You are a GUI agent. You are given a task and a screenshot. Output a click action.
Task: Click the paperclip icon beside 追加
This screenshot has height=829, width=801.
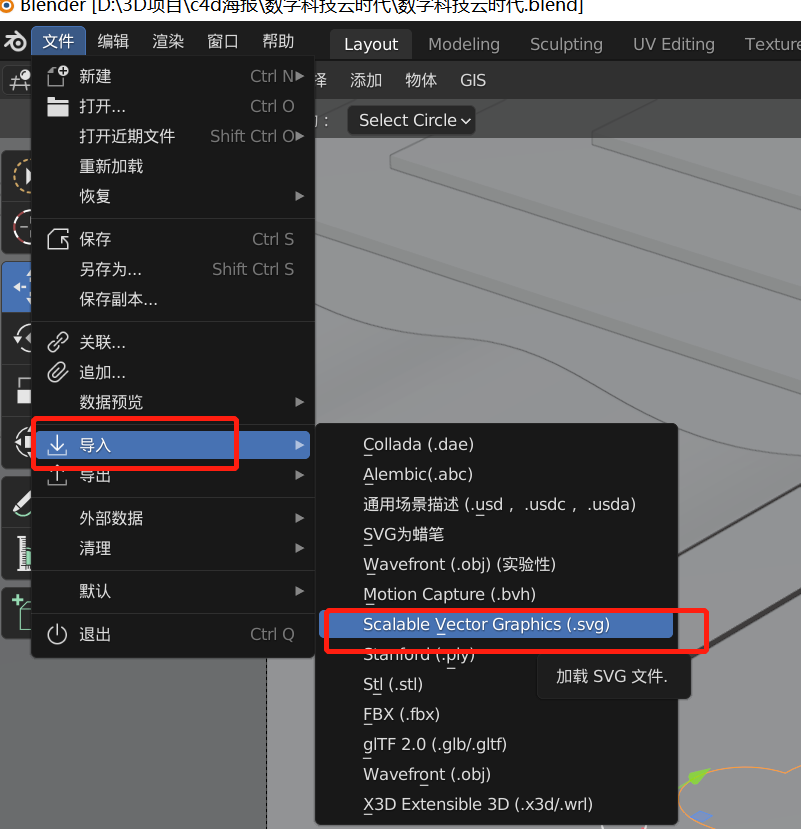tap(57, 372)
